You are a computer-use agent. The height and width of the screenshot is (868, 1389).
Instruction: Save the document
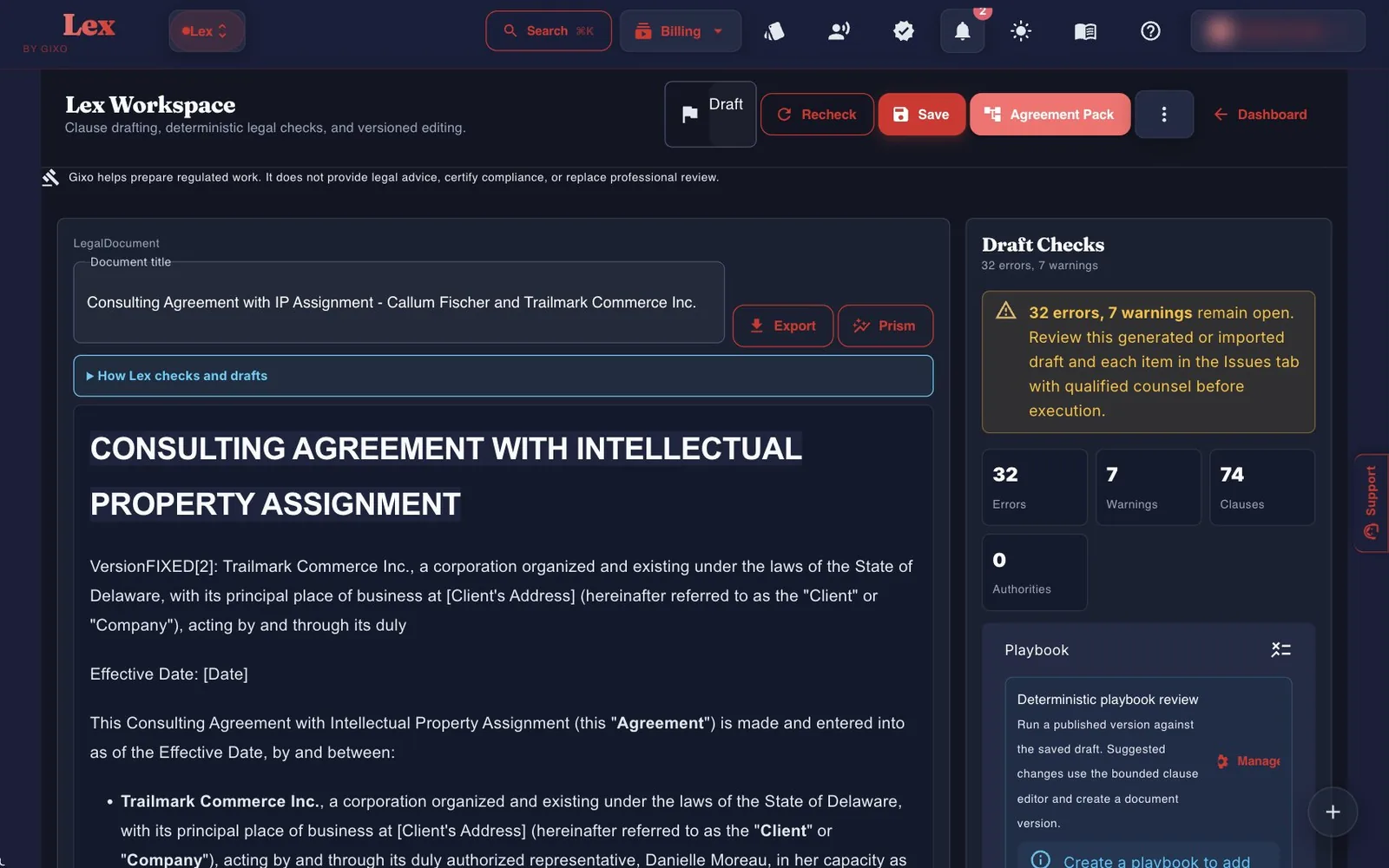point(921,115)
